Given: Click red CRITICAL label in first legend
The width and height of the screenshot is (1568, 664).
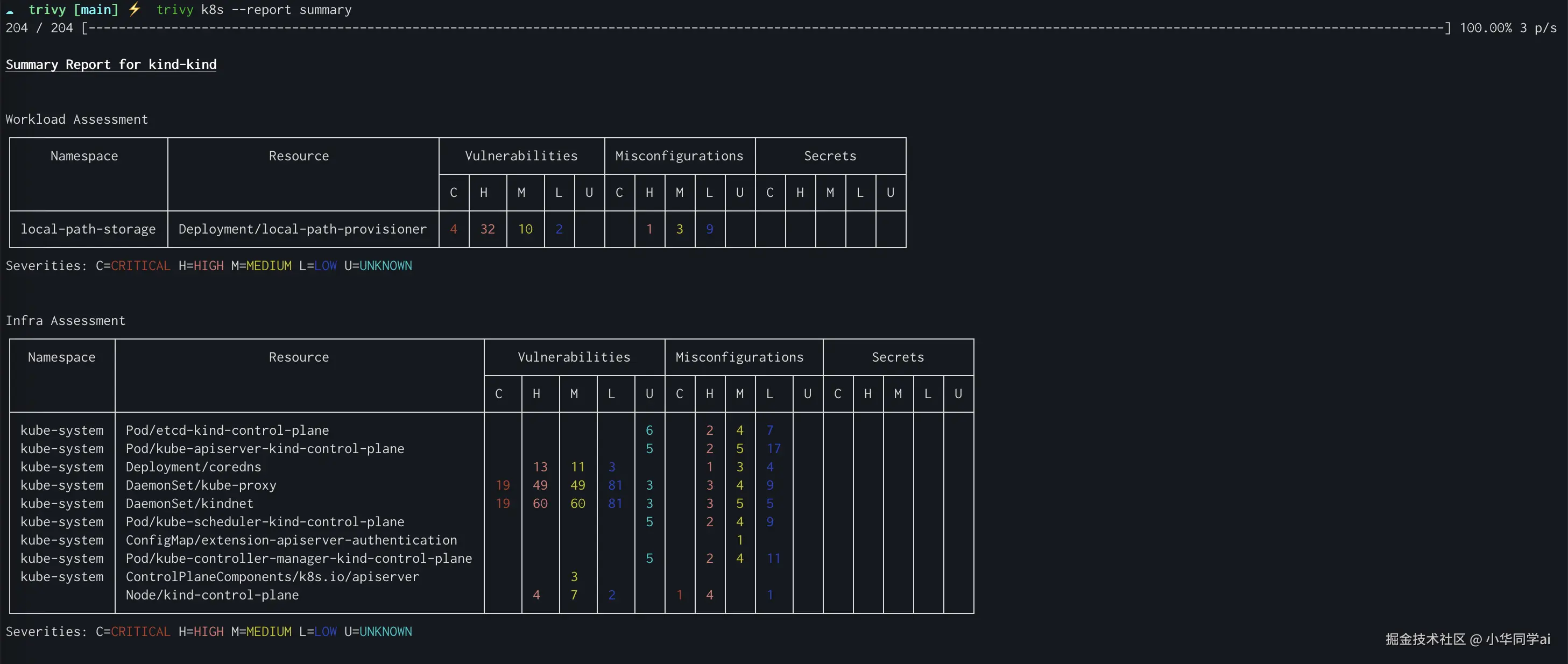Looking at the screenshot, I should point(140,266).
